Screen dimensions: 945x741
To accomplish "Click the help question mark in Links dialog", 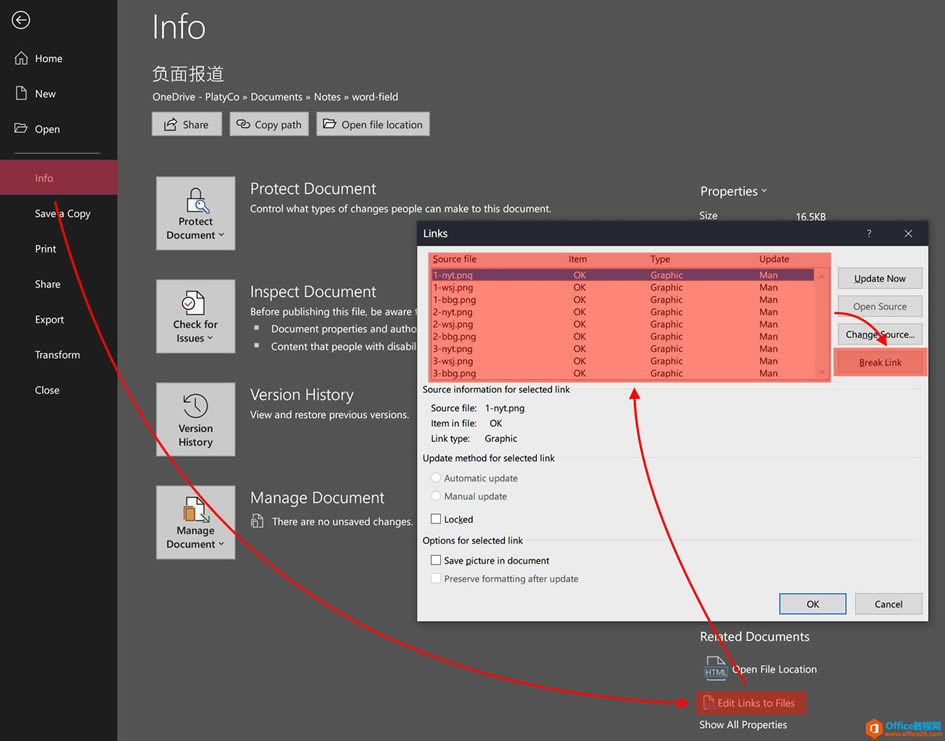I will [x=868, y=233].
